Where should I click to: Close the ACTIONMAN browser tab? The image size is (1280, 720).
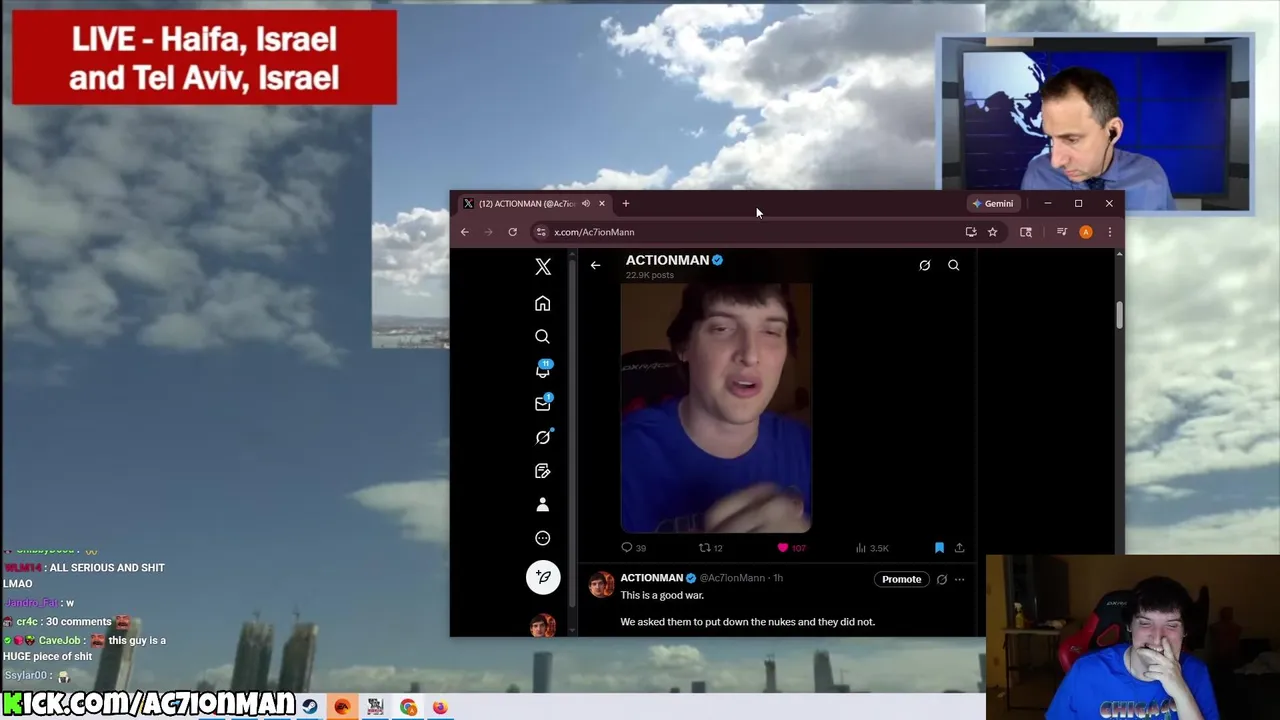602,204
